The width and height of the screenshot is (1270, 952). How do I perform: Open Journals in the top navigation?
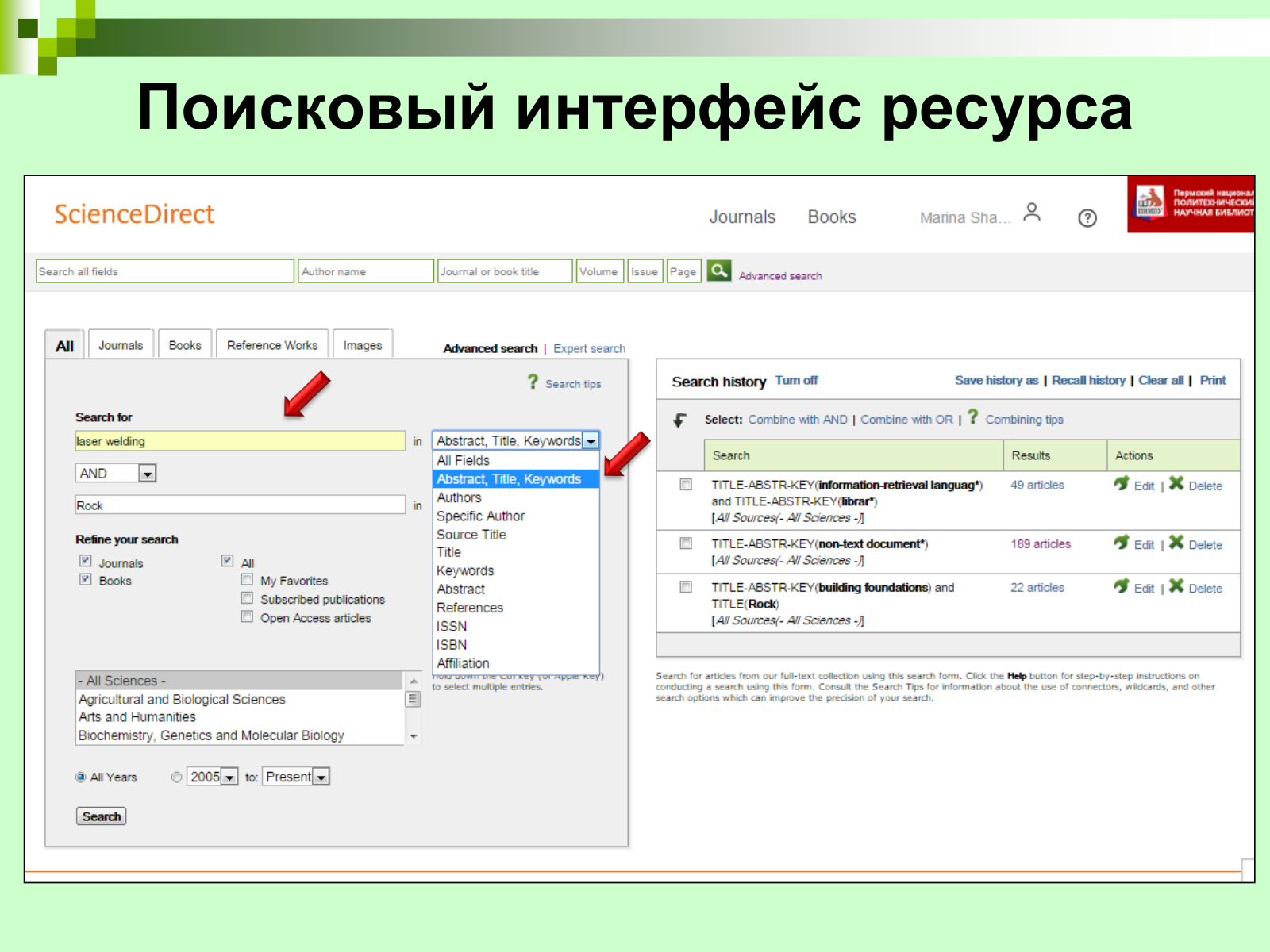(742, 217)
